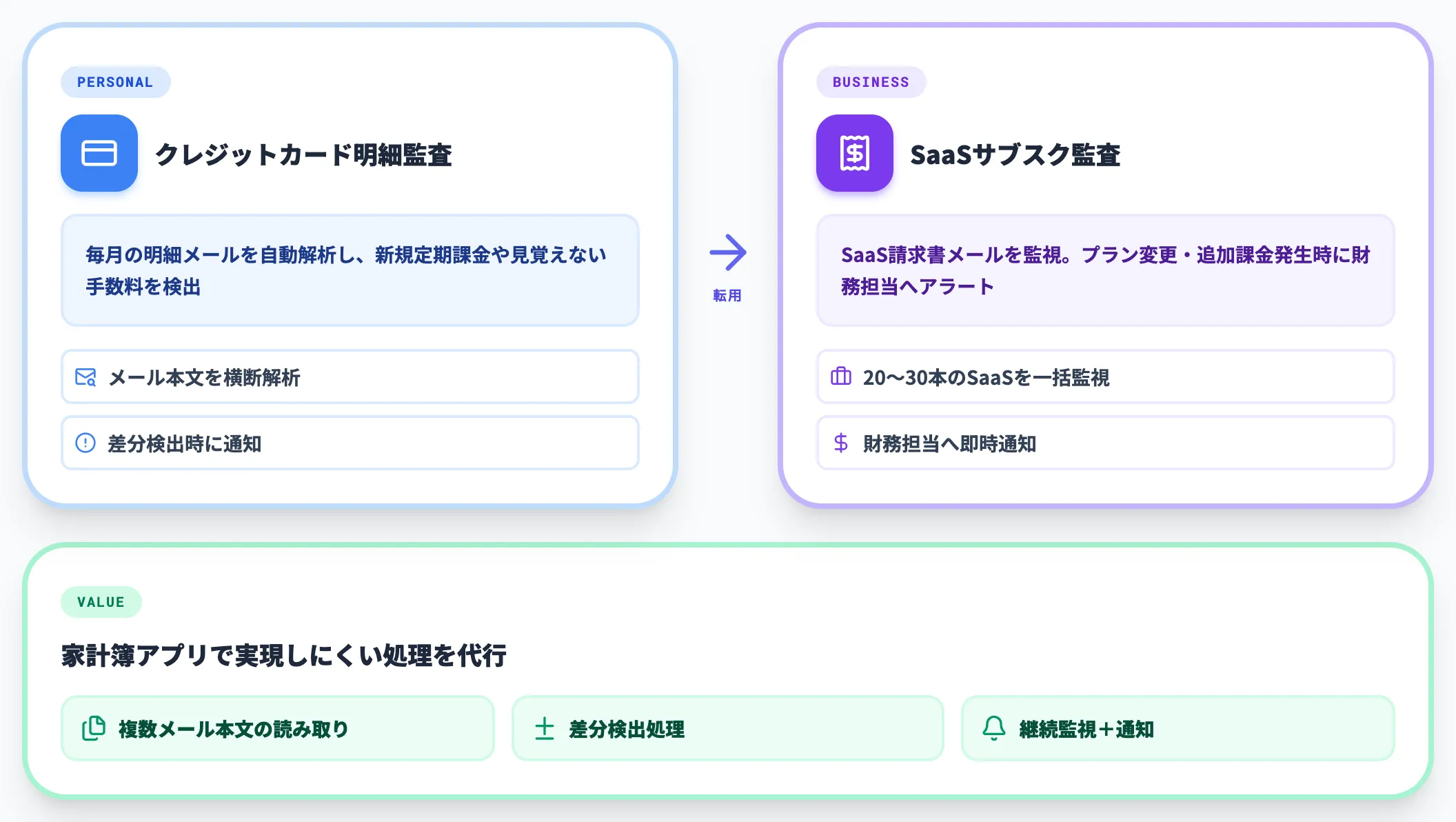Viewport: 1456px width, 822px height.
Task: Click the plus-minus icon beside 差分検出処理
Action: click(545, 728)
